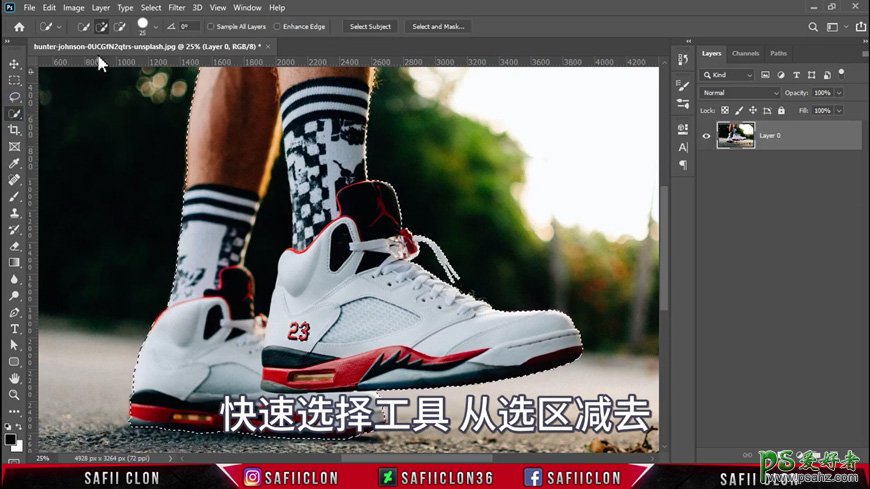Select the Eraser tool

14,246
